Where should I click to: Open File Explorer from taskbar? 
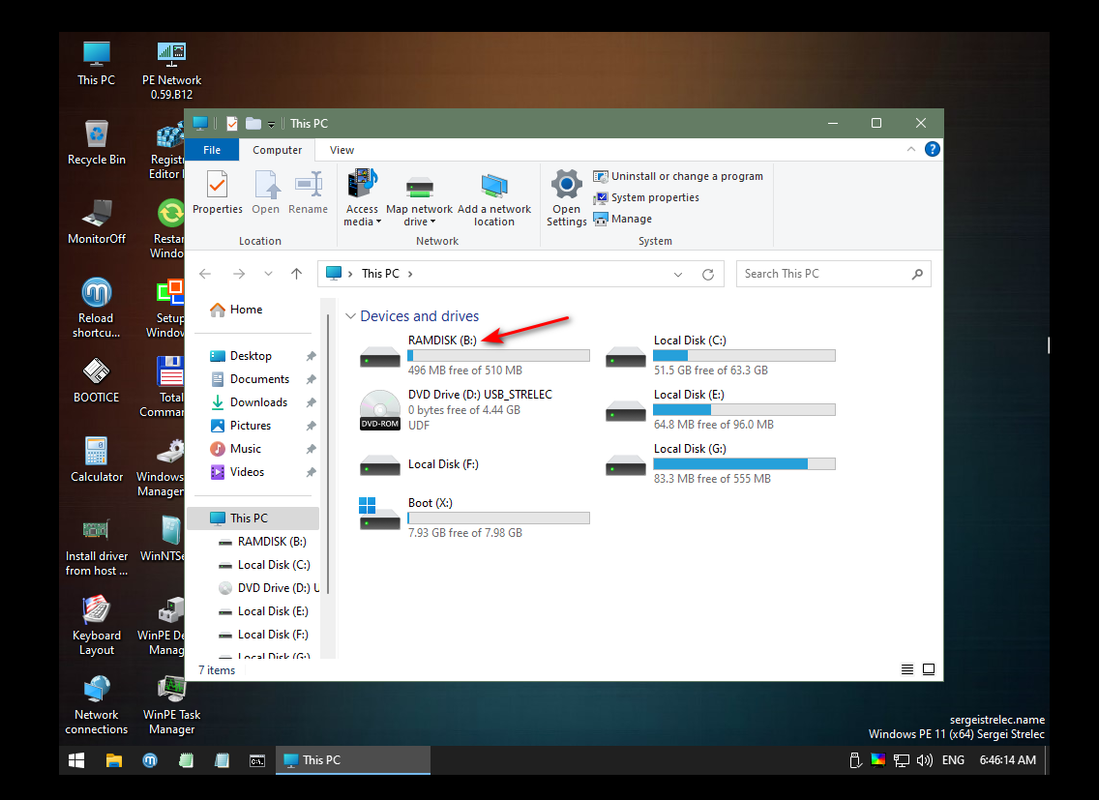click(114, 760)
